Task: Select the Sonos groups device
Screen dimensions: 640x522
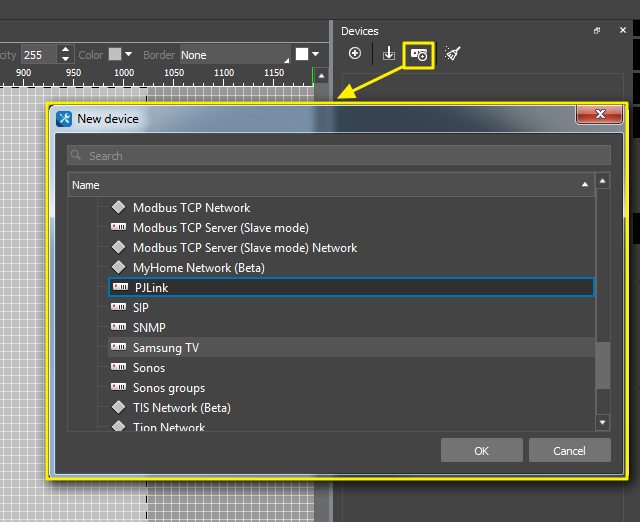Action: [x=168, y=388]
